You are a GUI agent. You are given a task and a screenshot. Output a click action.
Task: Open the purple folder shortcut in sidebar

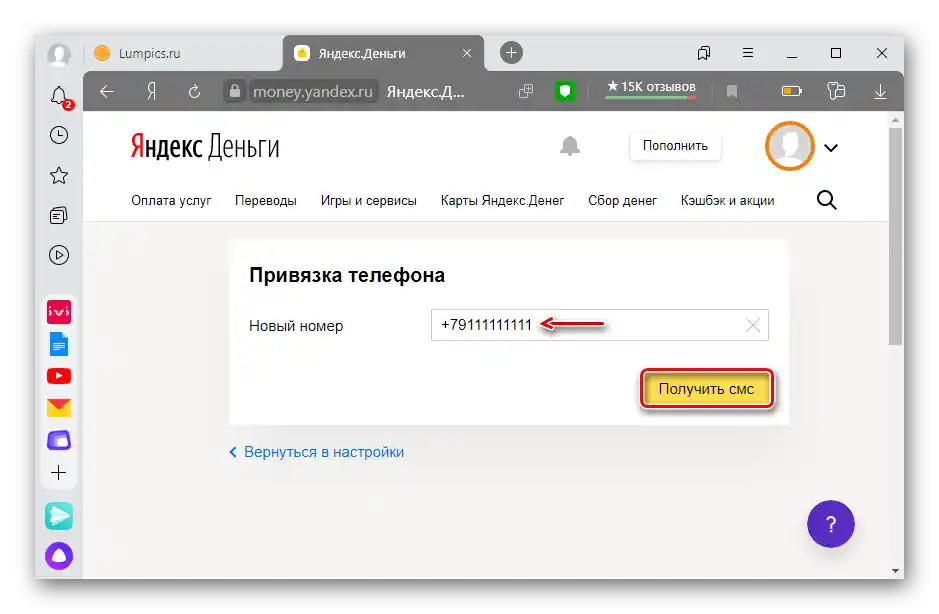pos(59,440)
